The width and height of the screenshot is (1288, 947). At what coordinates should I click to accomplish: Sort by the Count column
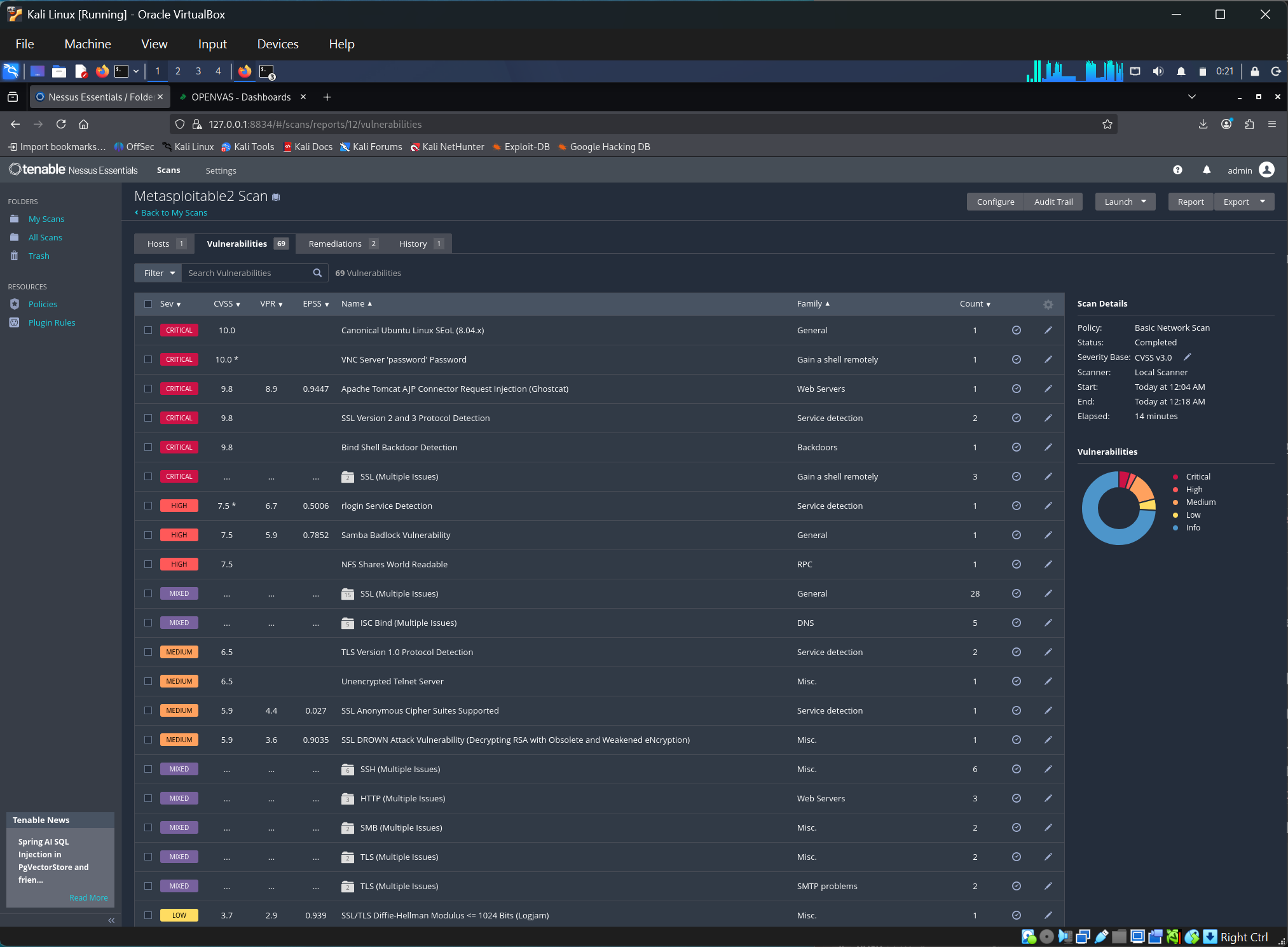point(975,304)
